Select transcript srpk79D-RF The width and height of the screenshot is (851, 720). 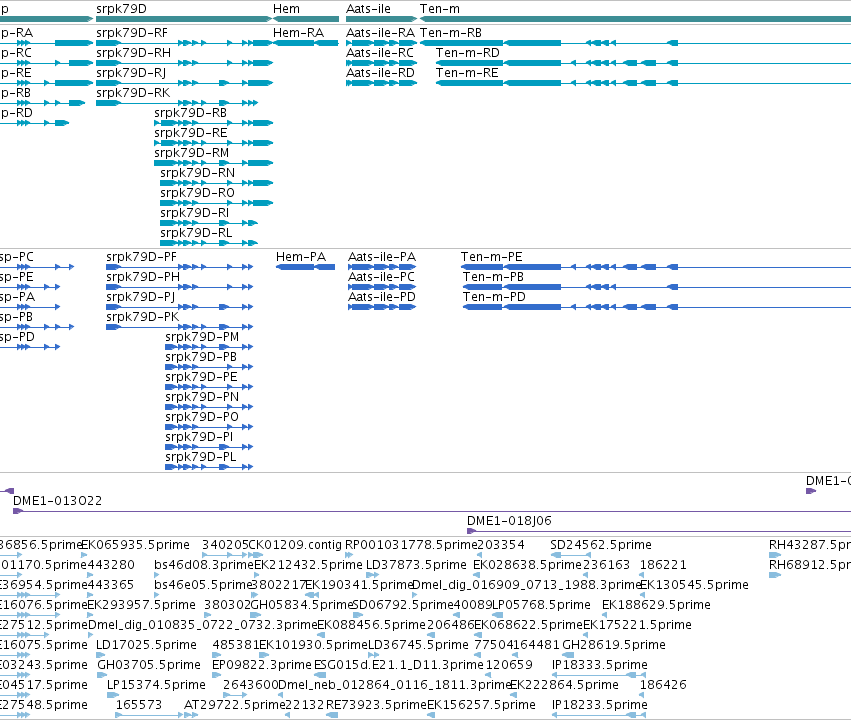(132, 33)
